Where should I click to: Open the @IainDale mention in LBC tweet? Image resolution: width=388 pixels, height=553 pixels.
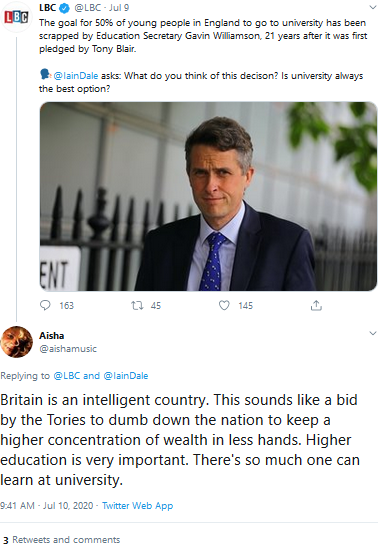coord(76,76)
